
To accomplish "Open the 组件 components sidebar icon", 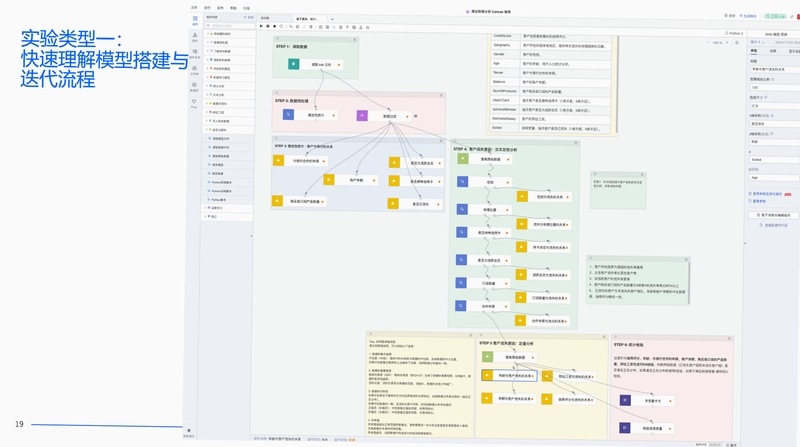I will [195, 20].
